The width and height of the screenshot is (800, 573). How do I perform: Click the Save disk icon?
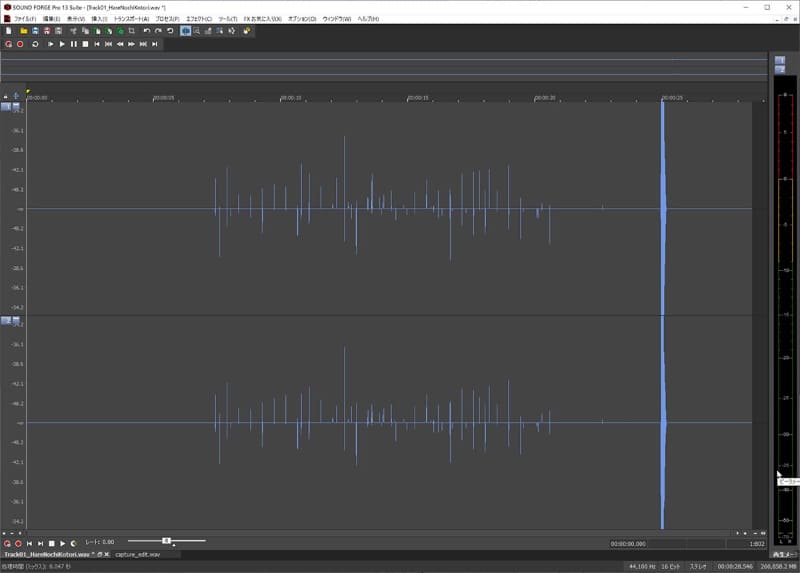click(x=35, y=31)
